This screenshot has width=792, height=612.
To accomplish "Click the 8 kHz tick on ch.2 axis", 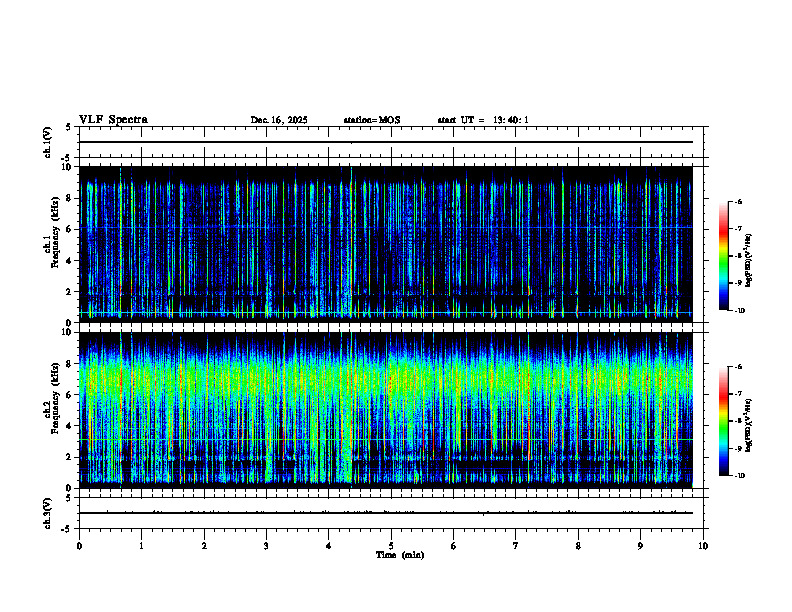I will [70, 364].
